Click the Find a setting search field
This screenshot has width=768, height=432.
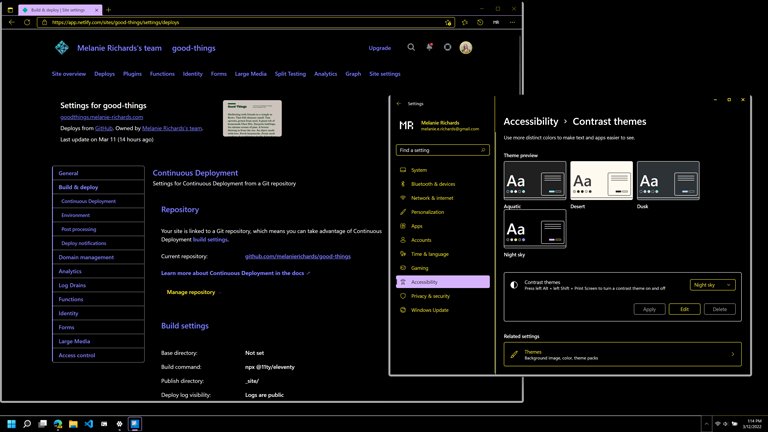(x=442, y=150)
